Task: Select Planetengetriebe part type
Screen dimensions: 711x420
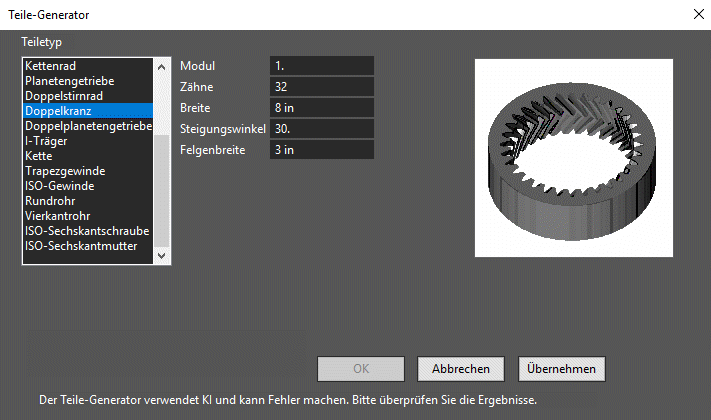Action: pos(88,81)
